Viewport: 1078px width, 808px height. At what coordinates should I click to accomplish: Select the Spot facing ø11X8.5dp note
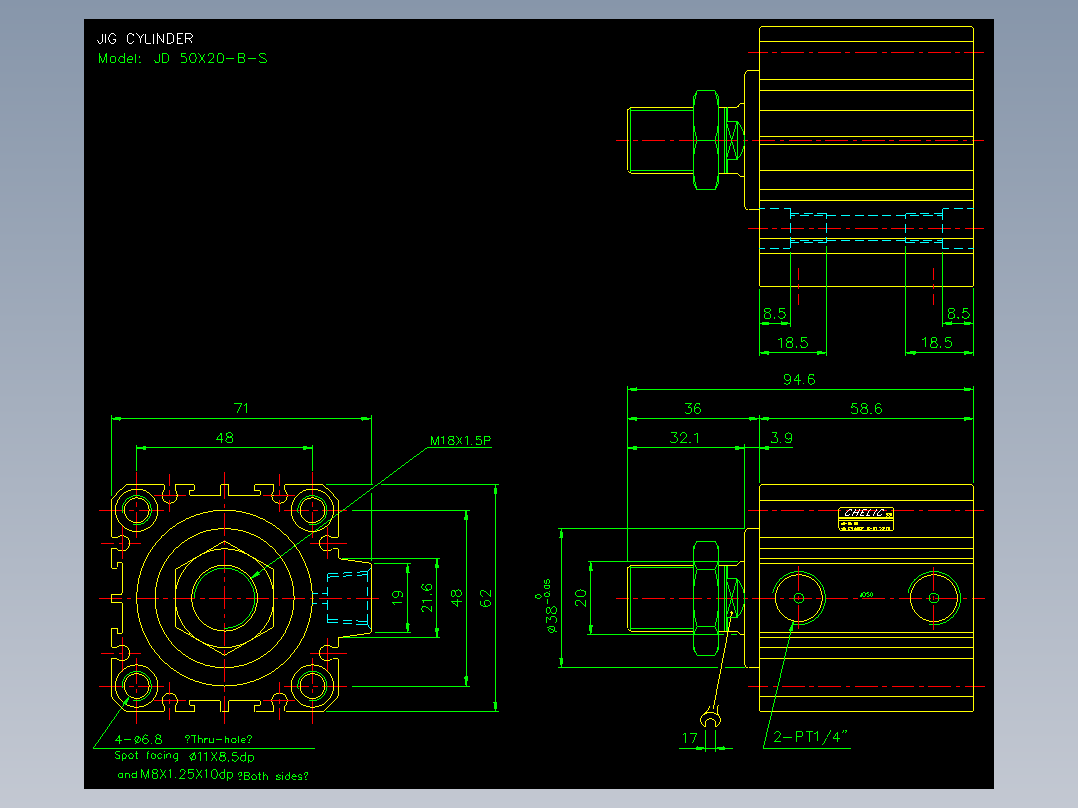click(184, 756)
